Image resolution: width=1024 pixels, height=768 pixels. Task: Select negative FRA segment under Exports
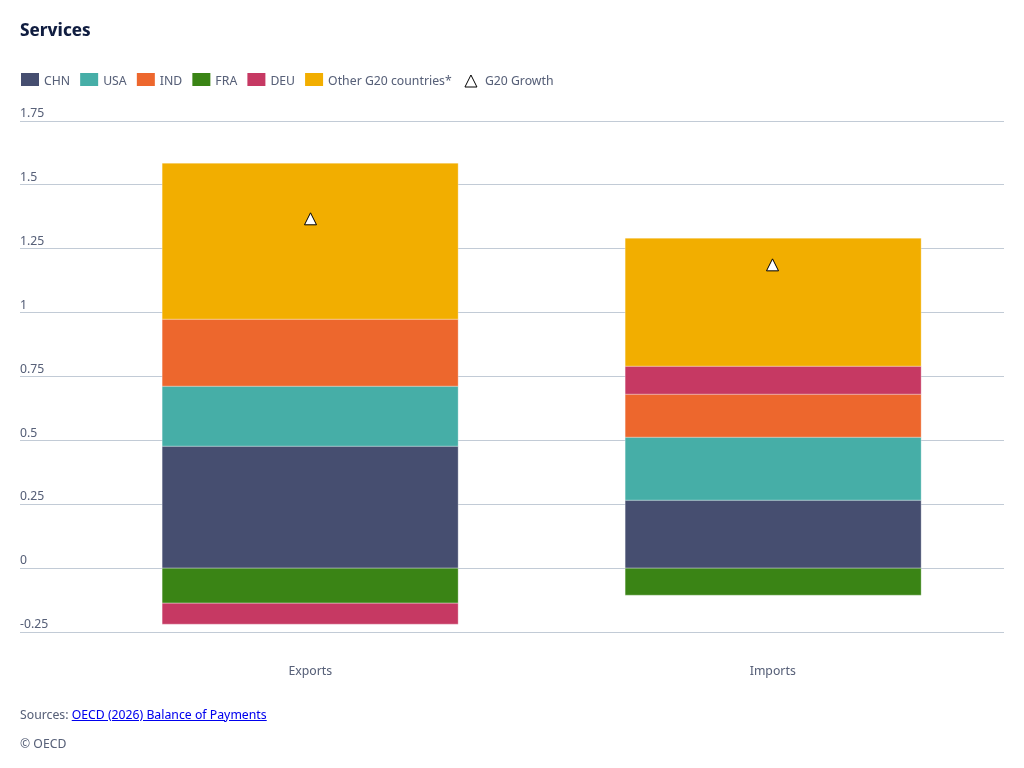click(x=310, y=585)
